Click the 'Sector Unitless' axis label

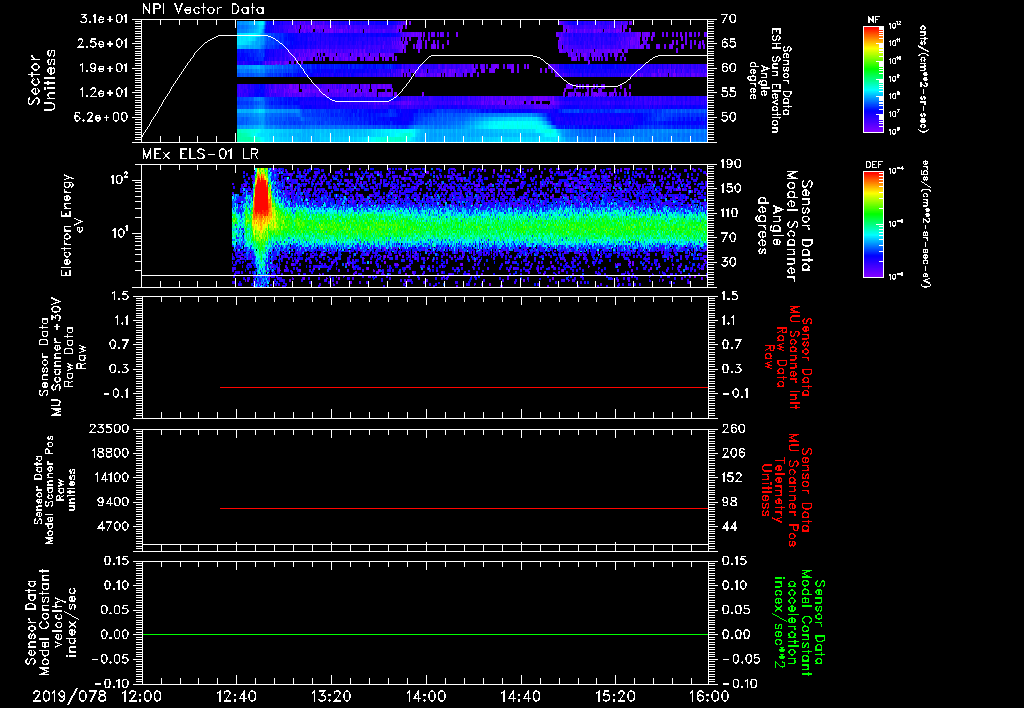click(42, 80)
